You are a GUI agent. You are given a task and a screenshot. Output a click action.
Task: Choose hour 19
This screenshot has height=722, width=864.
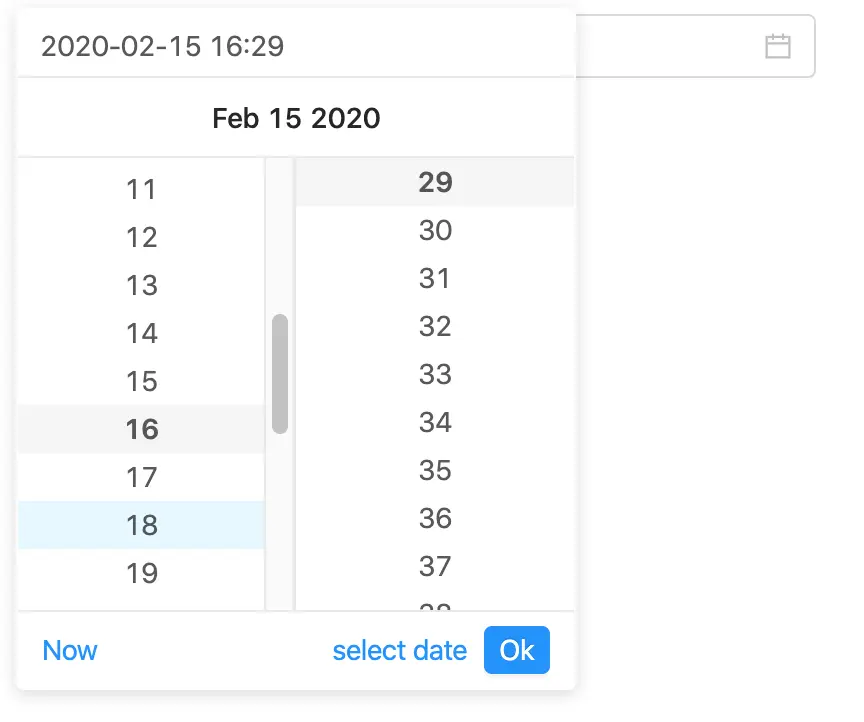coord(142,573)
